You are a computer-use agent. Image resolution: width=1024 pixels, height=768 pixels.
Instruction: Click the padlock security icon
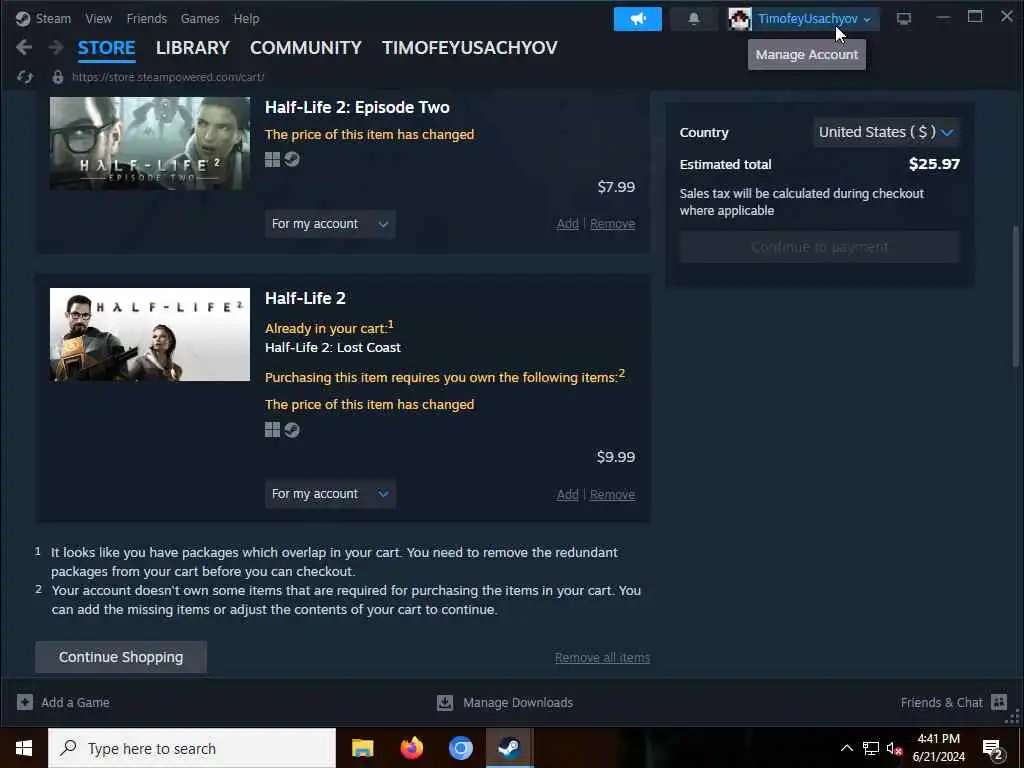[57, 77]
